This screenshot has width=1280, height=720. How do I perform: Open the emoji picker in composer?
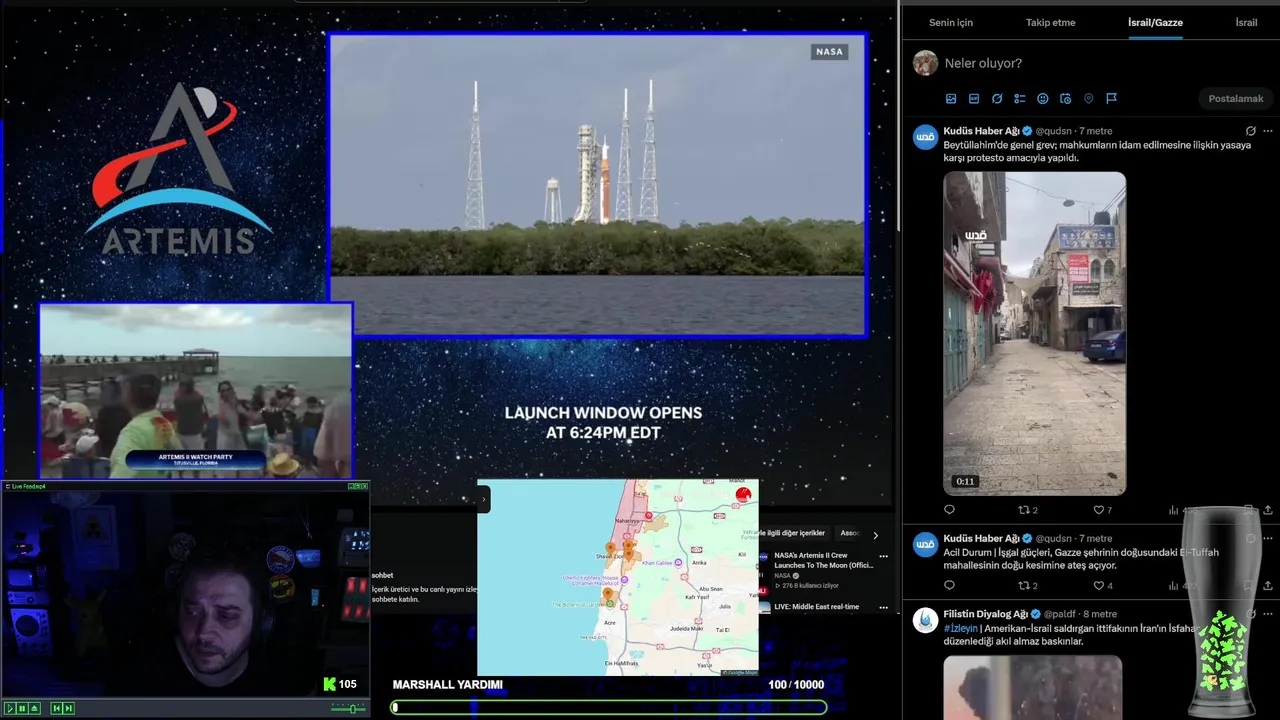(x=1043, y=99)
